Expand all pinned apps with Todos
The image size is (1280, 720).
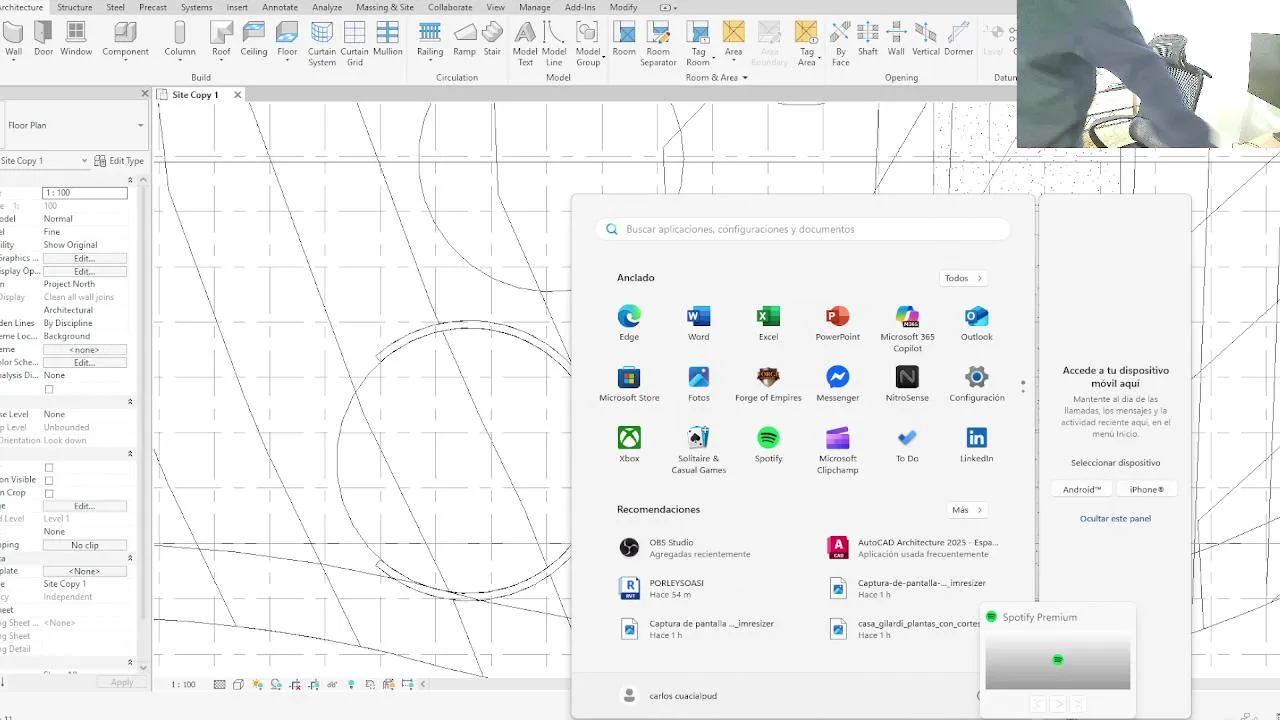[x=963, y=278]
